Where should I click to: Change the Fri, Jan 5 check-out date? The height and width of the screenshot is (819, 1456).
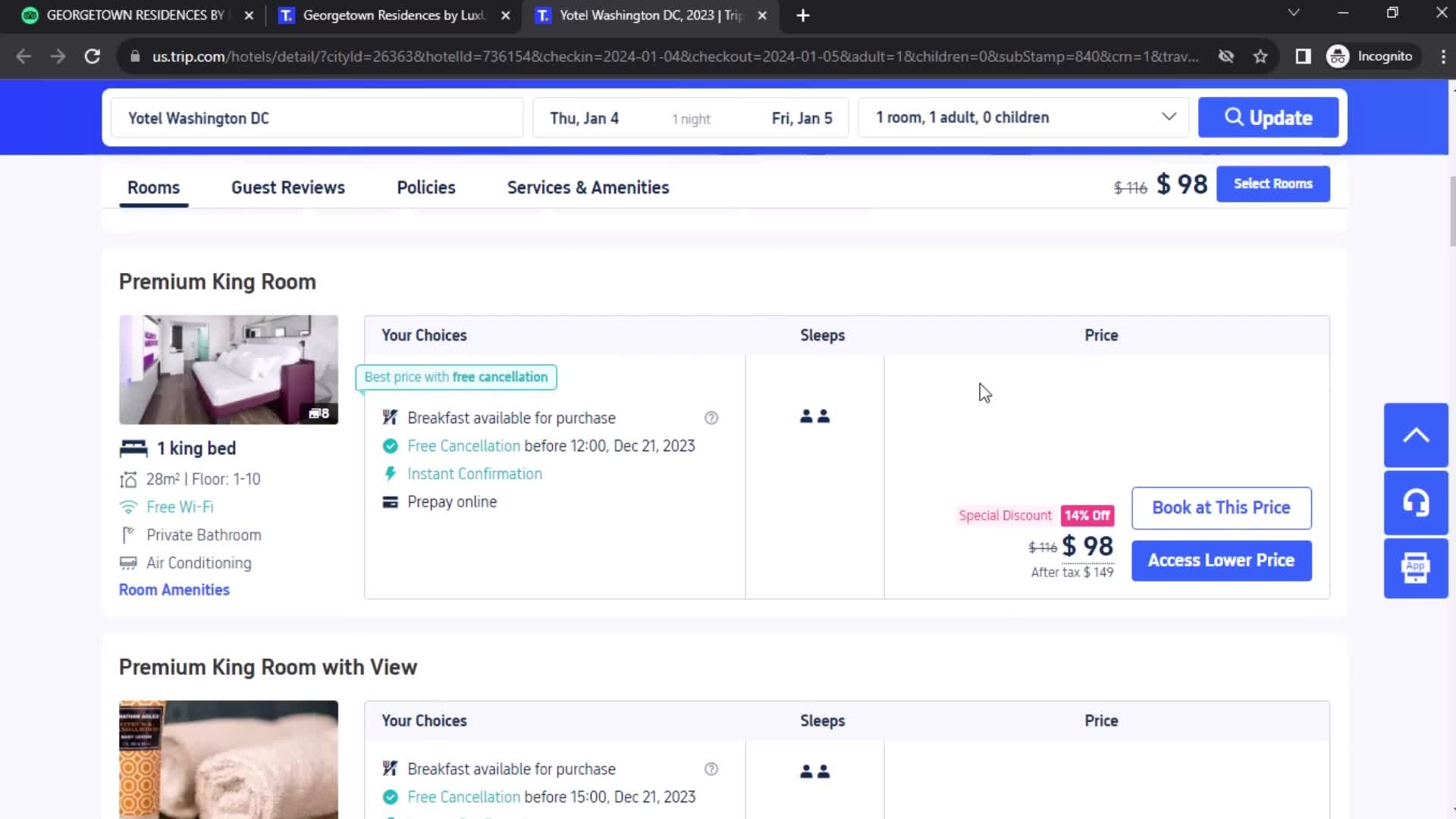(x=802, y=118)
